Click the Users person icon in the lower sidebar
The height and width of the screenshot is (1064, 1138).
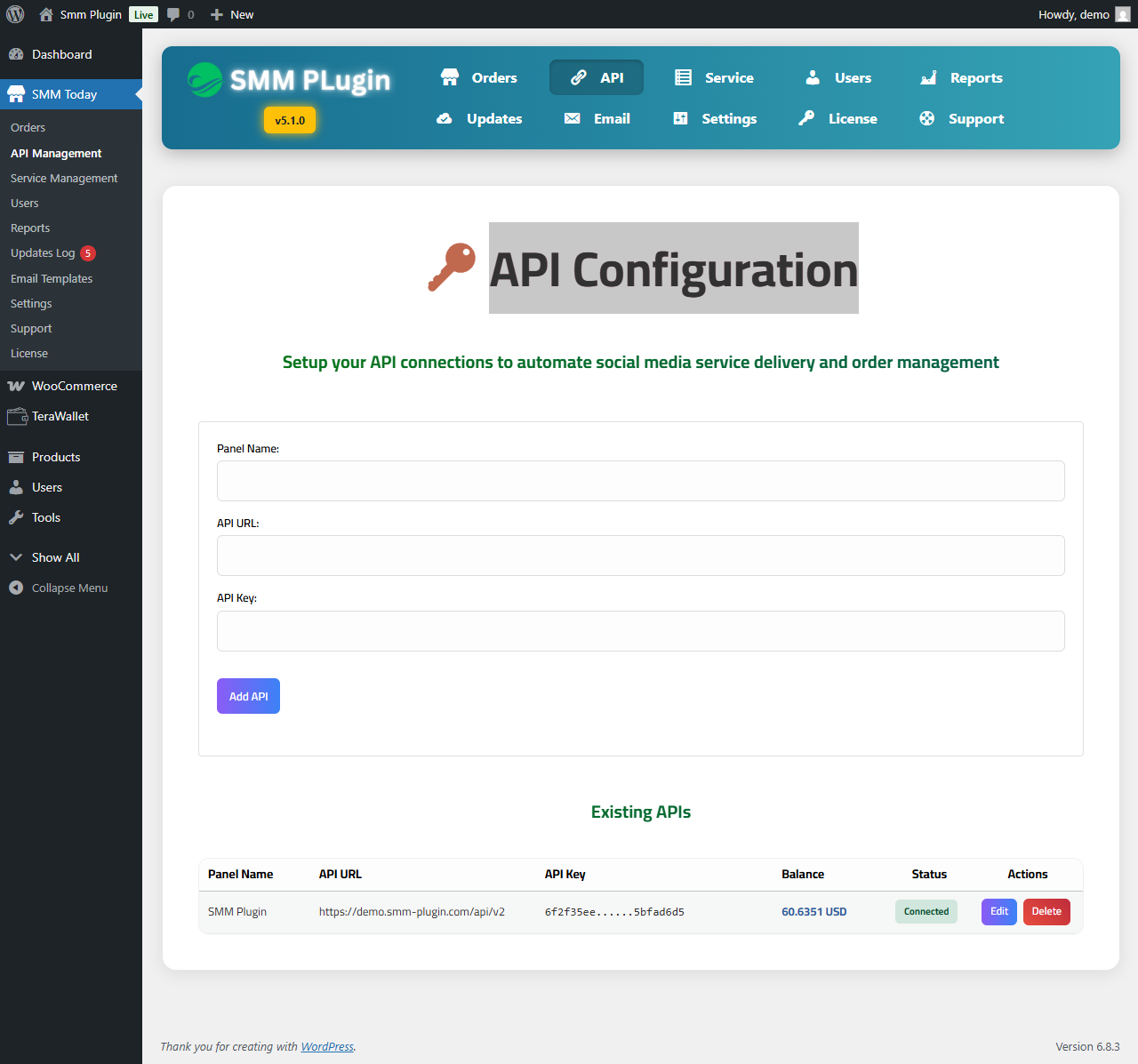tap(16, 487)
